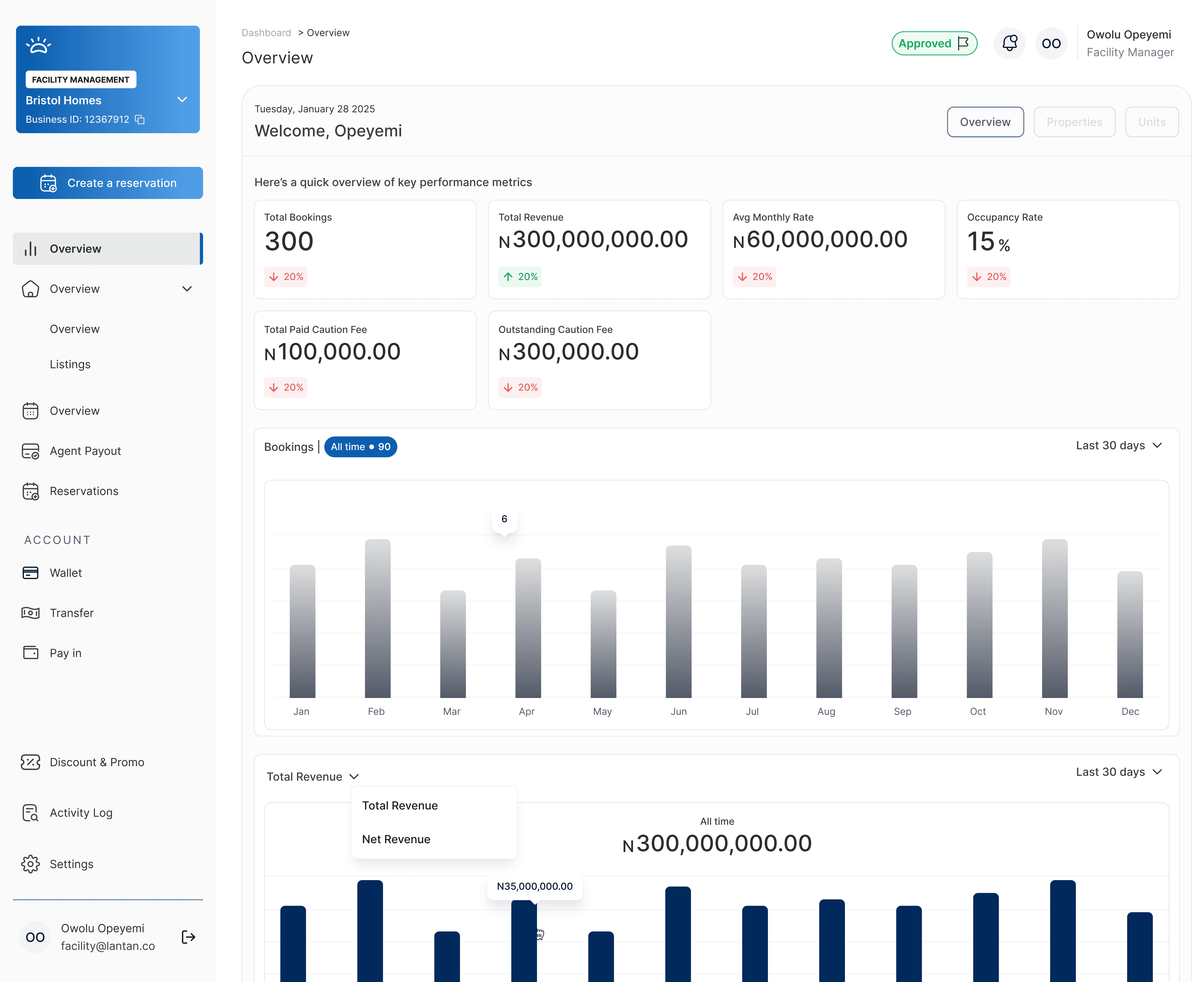1204x982 pixels.
Task: Click the copy icon next to Business ID
Action: point(140,119)
